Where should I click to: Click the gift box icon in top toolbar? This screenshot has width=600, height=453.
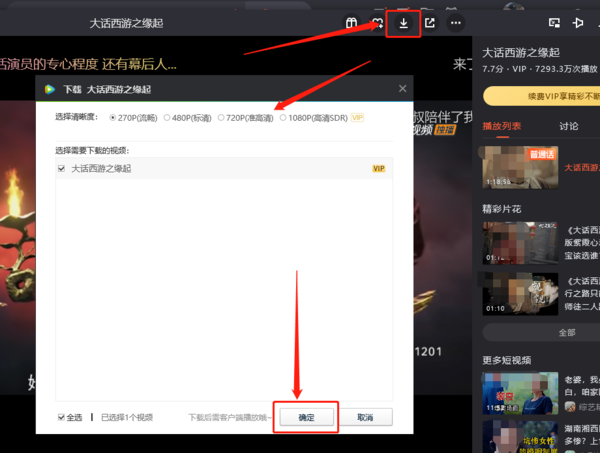(x=351, y=23)
